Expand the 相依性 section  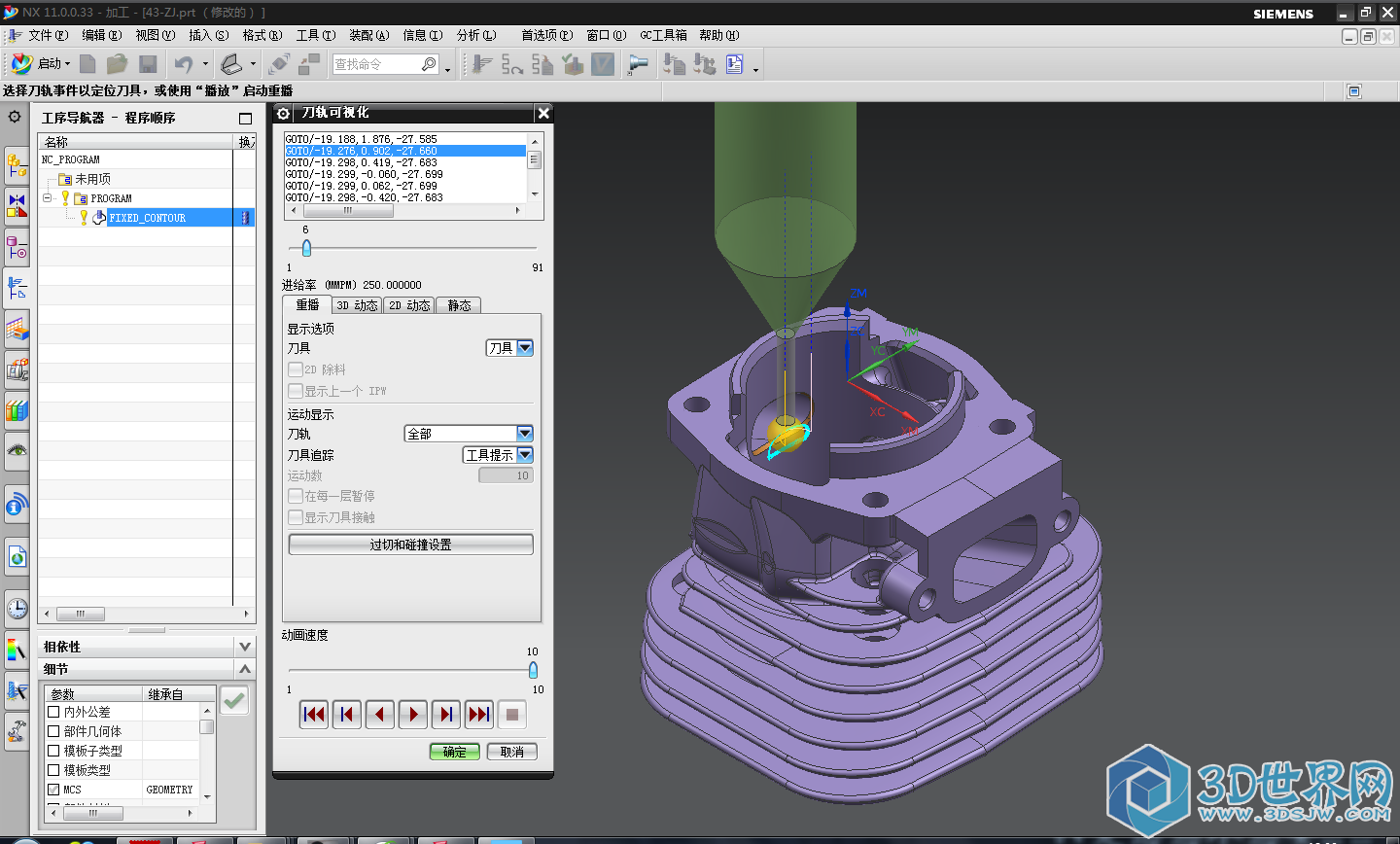pos(245,647)
